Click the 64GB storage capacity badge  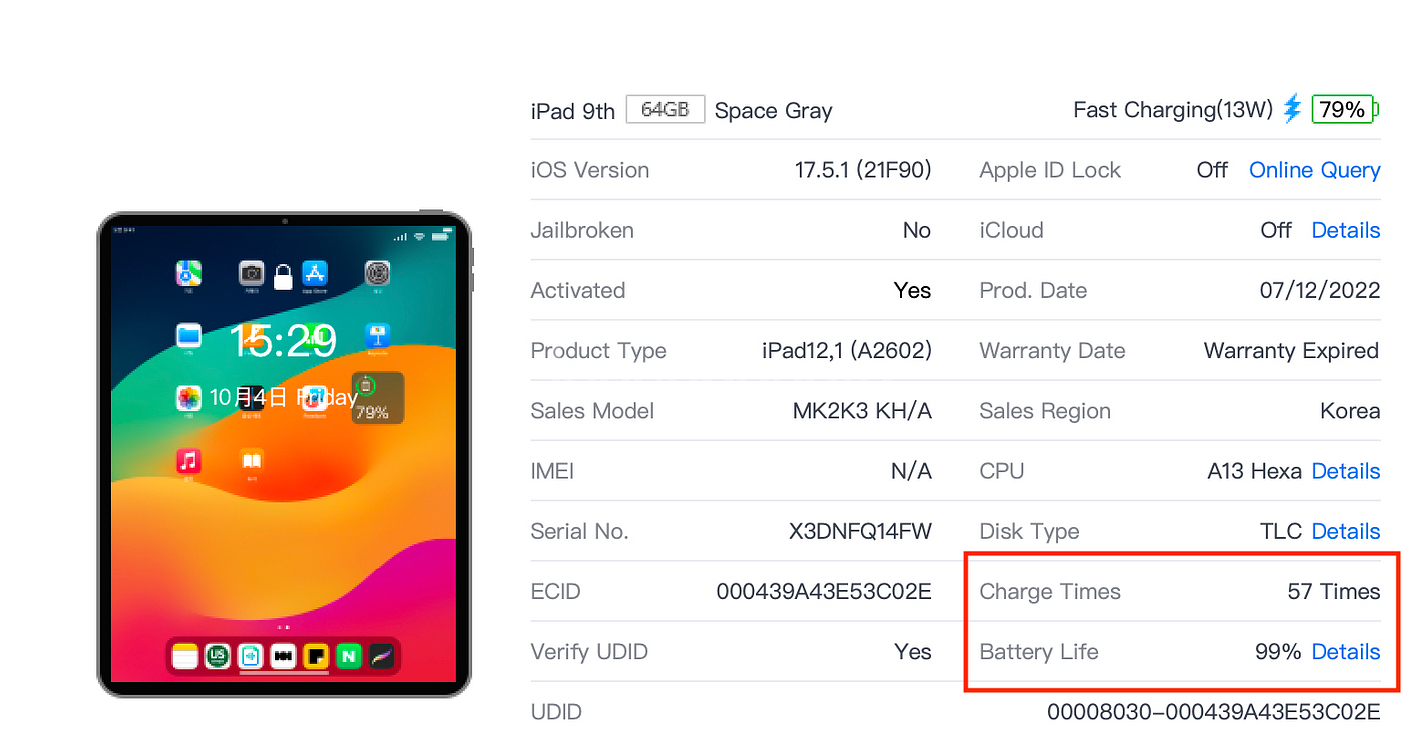point(665,109)
